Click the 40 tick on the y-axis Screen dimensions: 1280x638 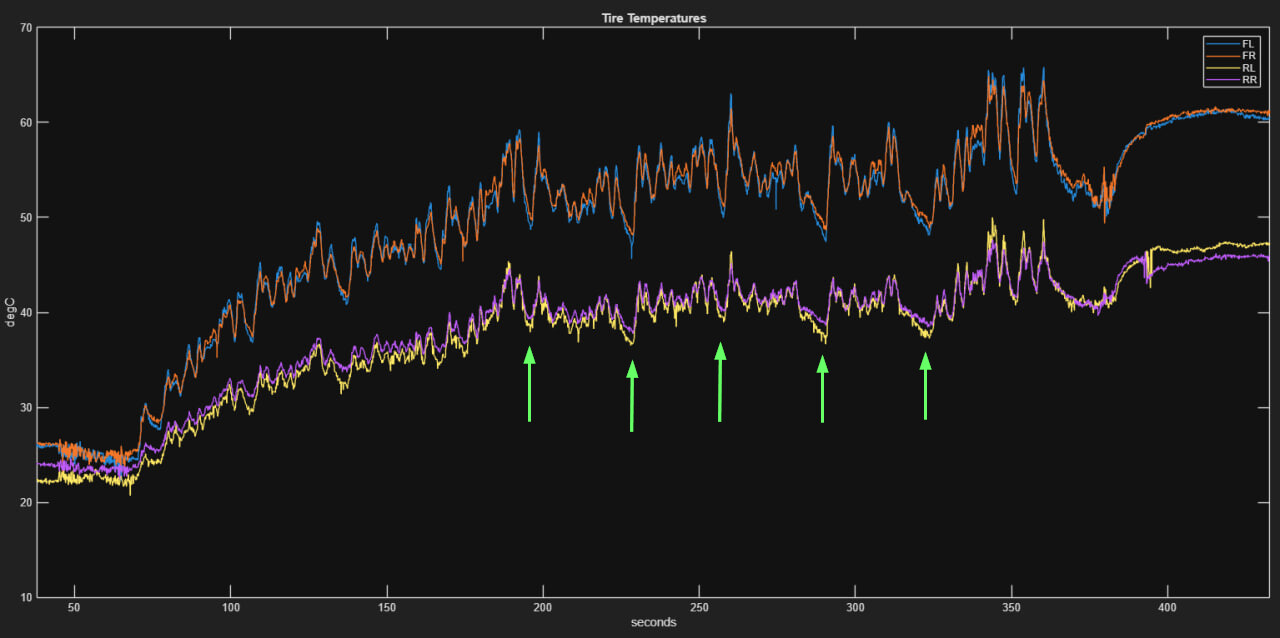click(x=26, y=313)
